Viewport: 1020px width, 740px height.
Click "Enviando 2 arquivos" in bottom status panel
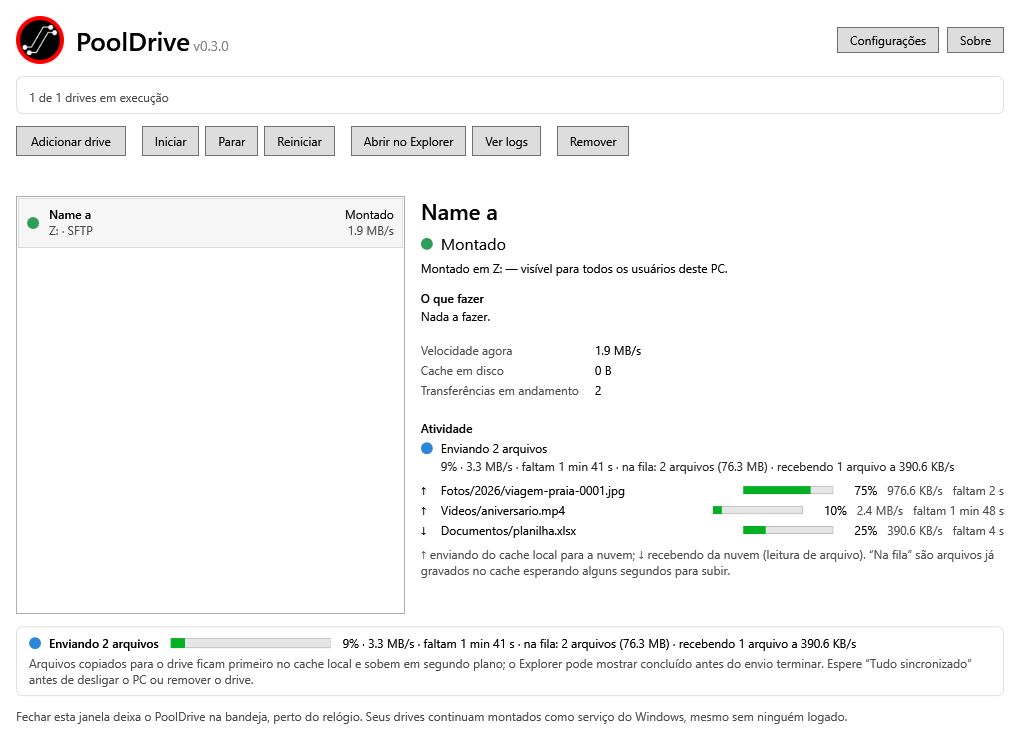point(103,644)
